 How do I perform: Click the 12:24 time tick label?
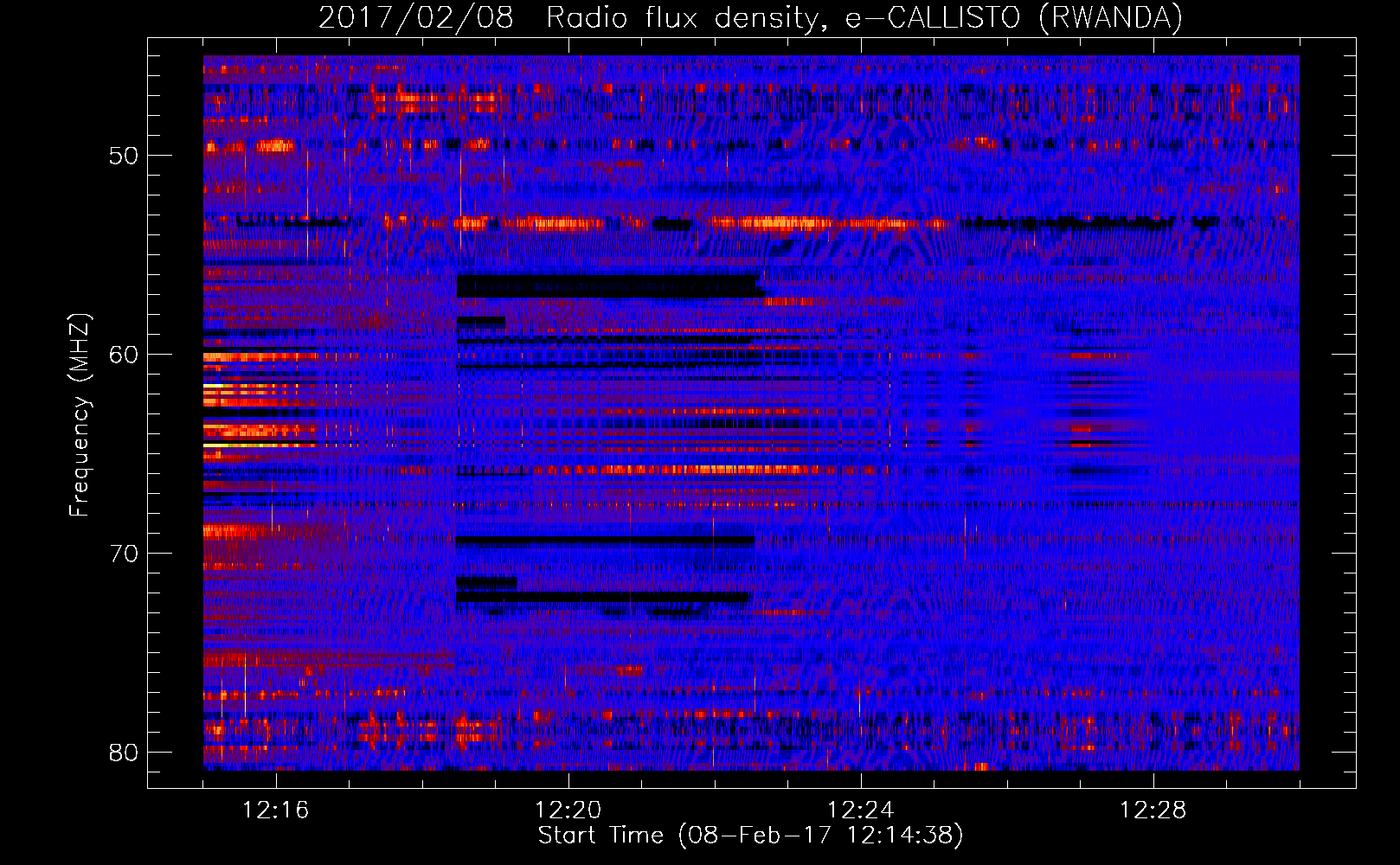click(861, 811)
